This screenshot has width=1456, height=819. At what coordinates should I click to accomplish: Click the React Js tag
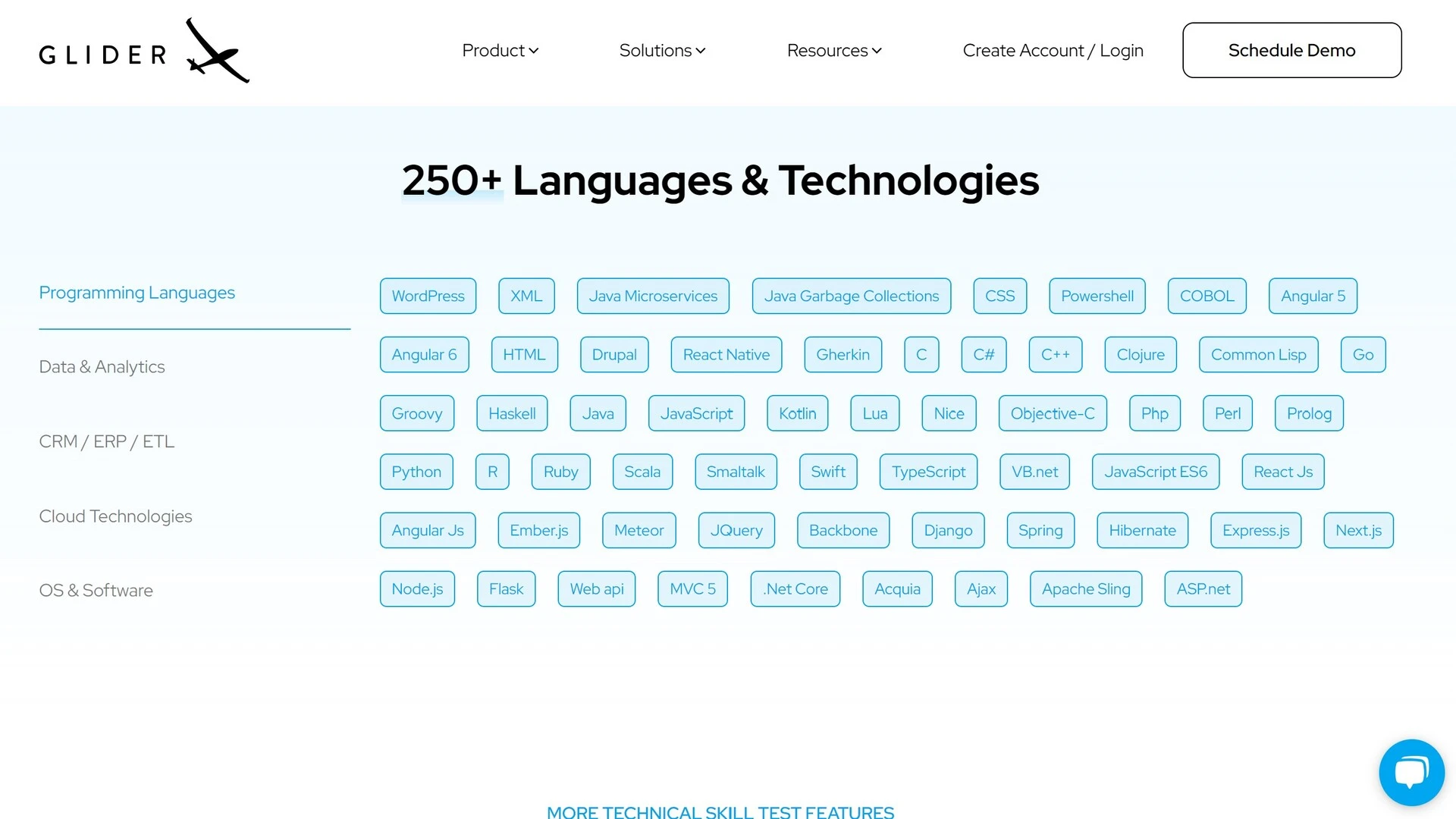1283,472
